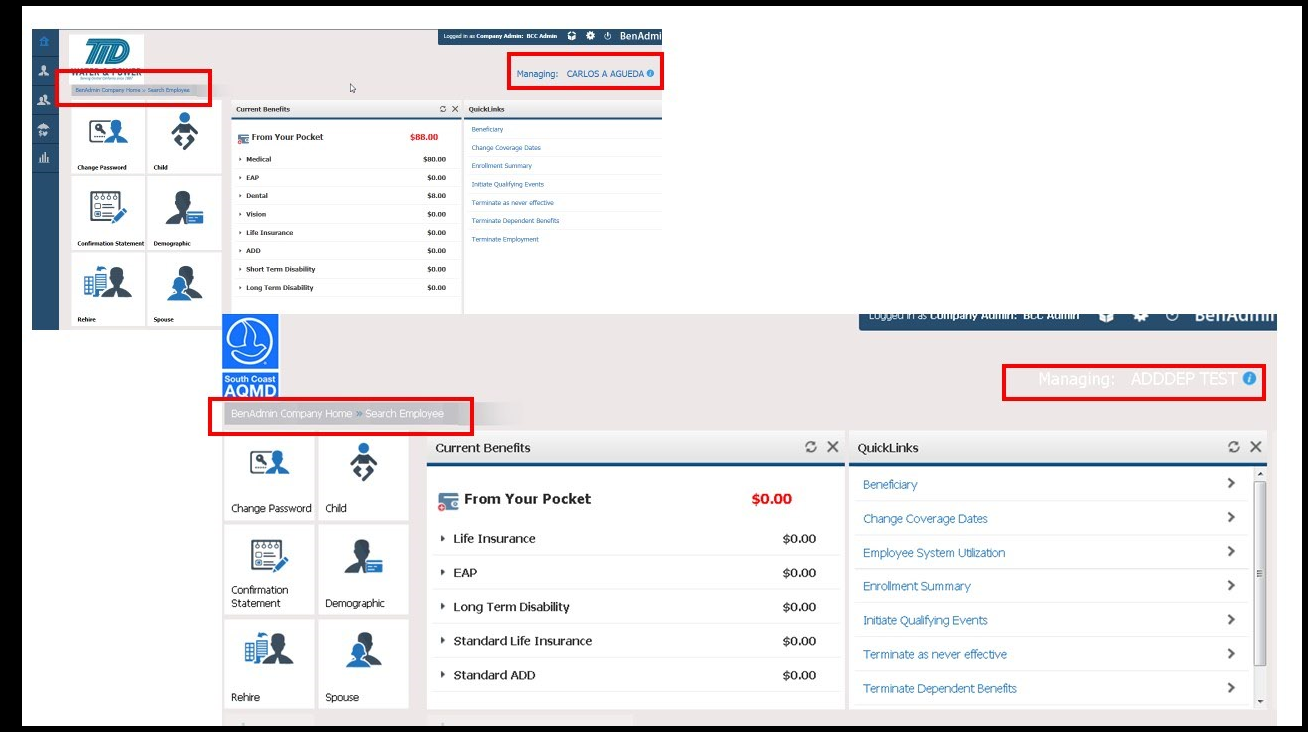The height and width of the screenshot is (732, 1308).
Task: Open the bar chart reports sidebar icon
Action: 44,158
